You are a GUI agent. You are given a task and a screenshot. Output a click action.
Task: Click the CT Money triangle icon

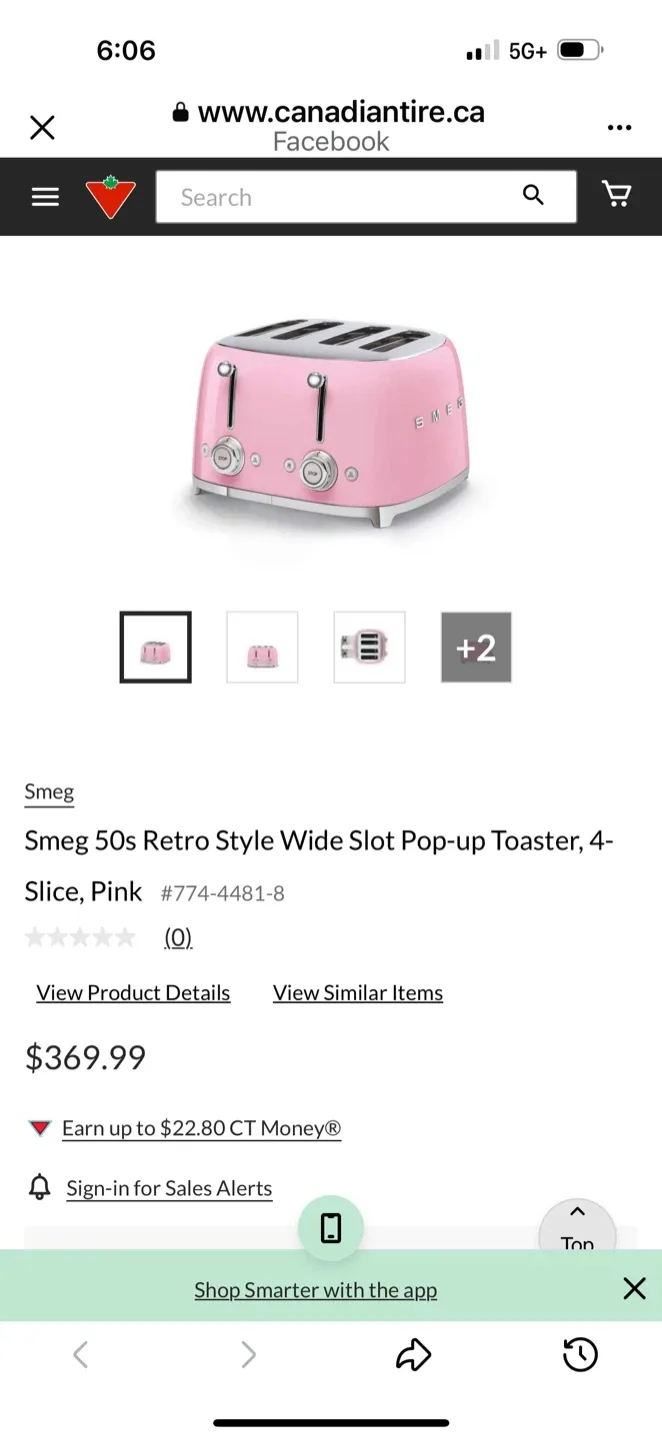pos(39,1127)
